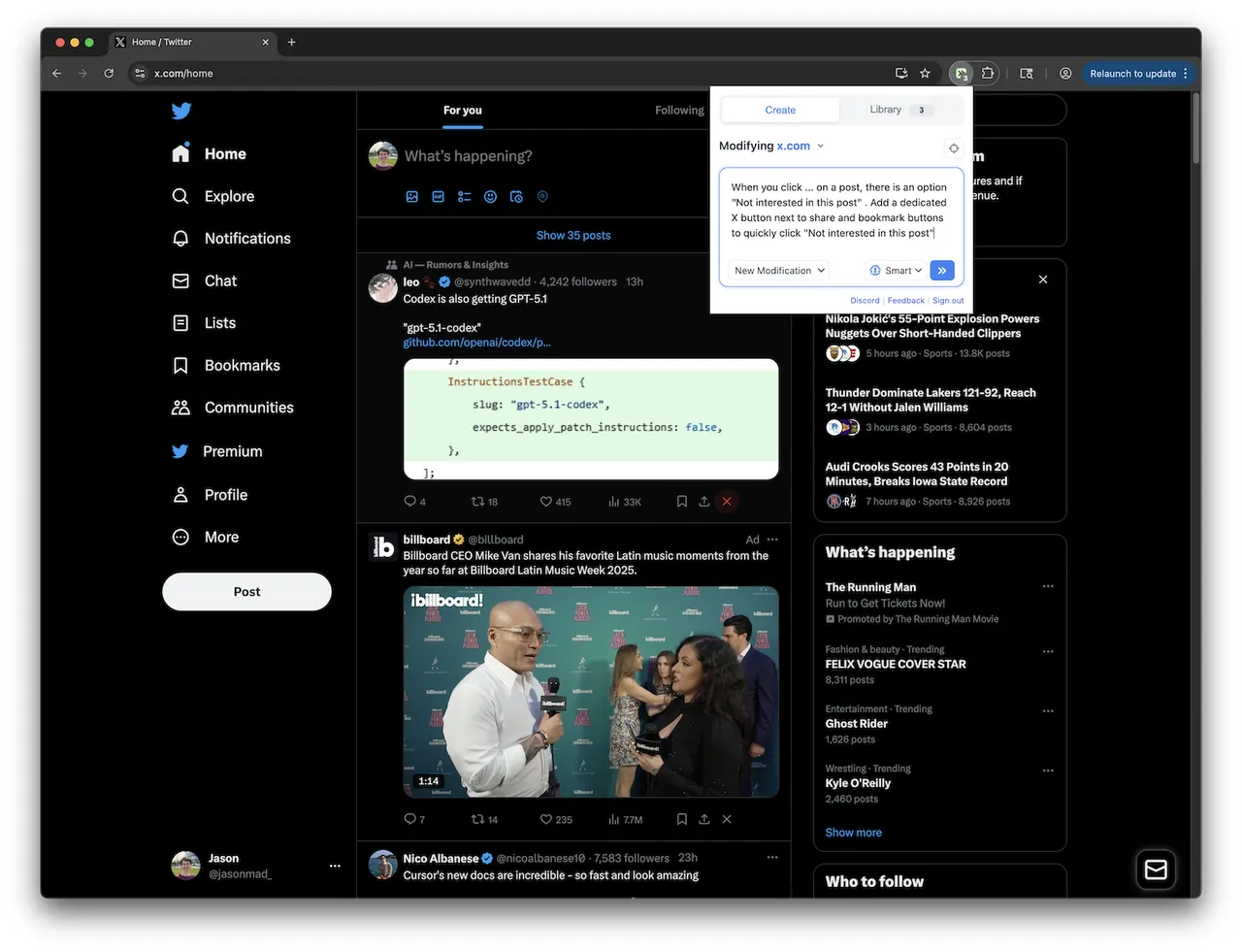The width and height of the screenshot is (1242, 952).
Task: Open options dots for FELIX VOGUE COVER STAR
Action: (1048, 652)
